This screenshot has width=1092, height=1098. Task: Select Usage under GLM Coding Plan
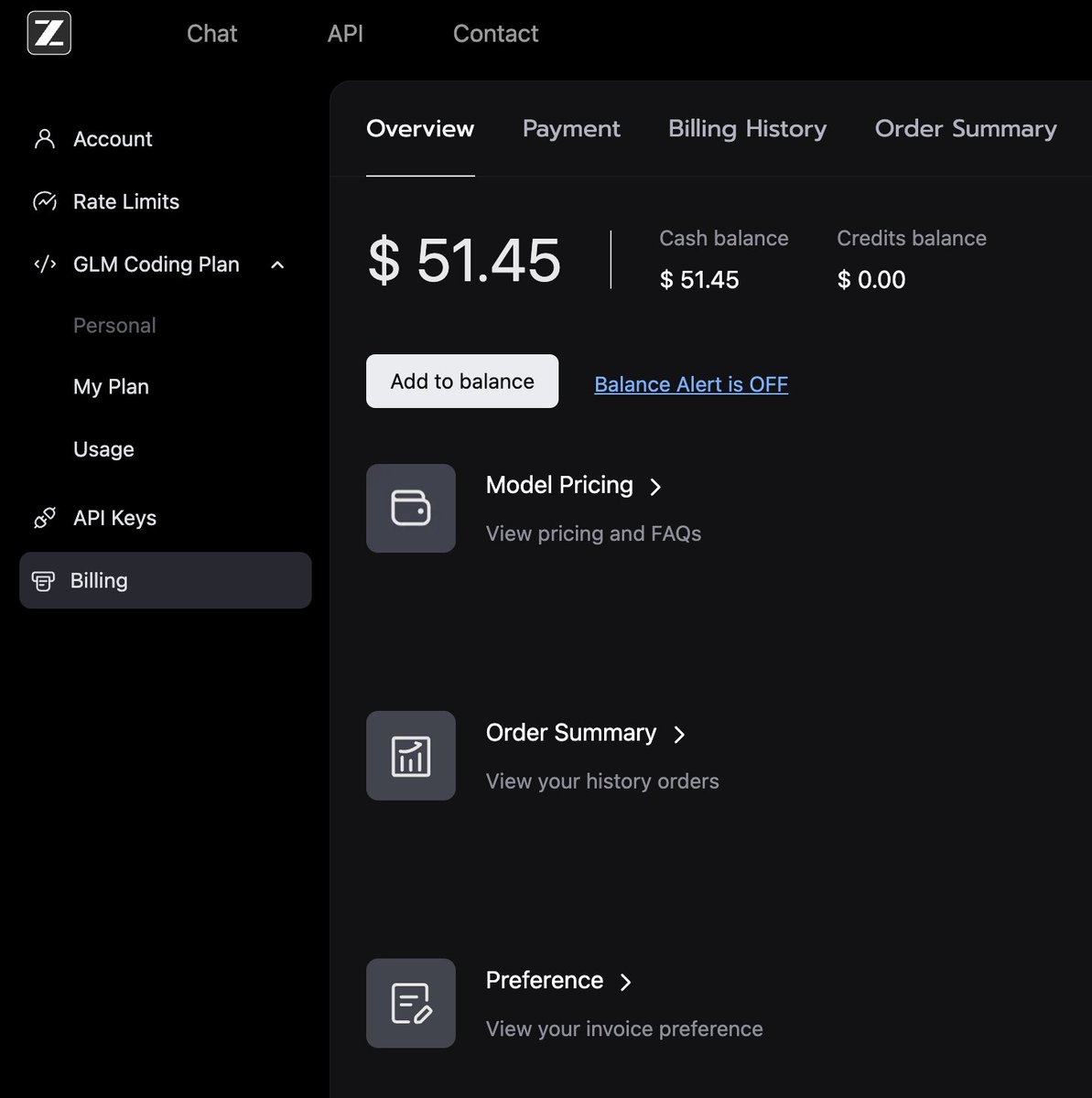coord(103,449)
